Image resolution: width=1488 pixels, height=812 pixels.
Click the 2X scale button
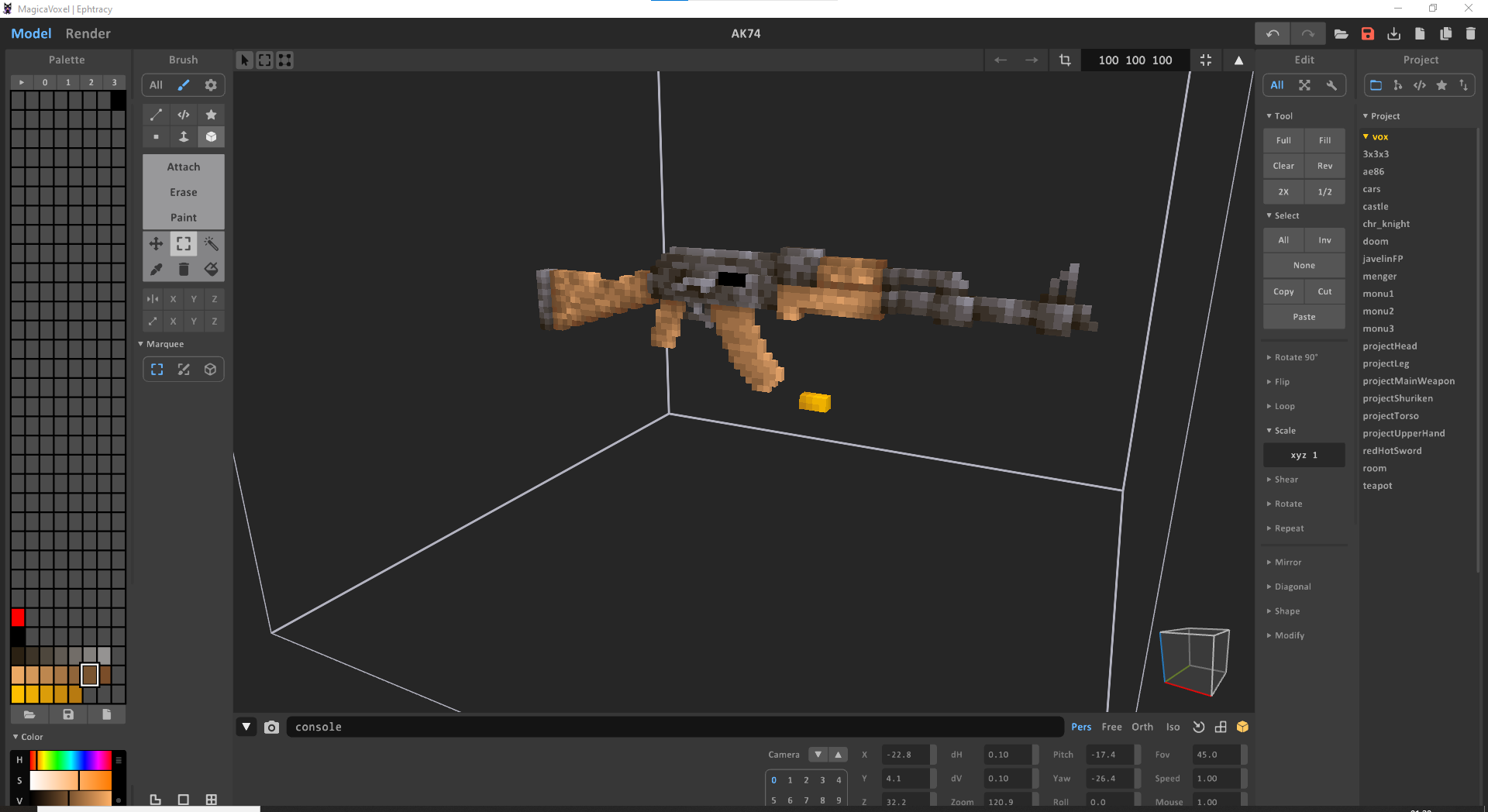pyautogui.click(x=1283, y=191)
